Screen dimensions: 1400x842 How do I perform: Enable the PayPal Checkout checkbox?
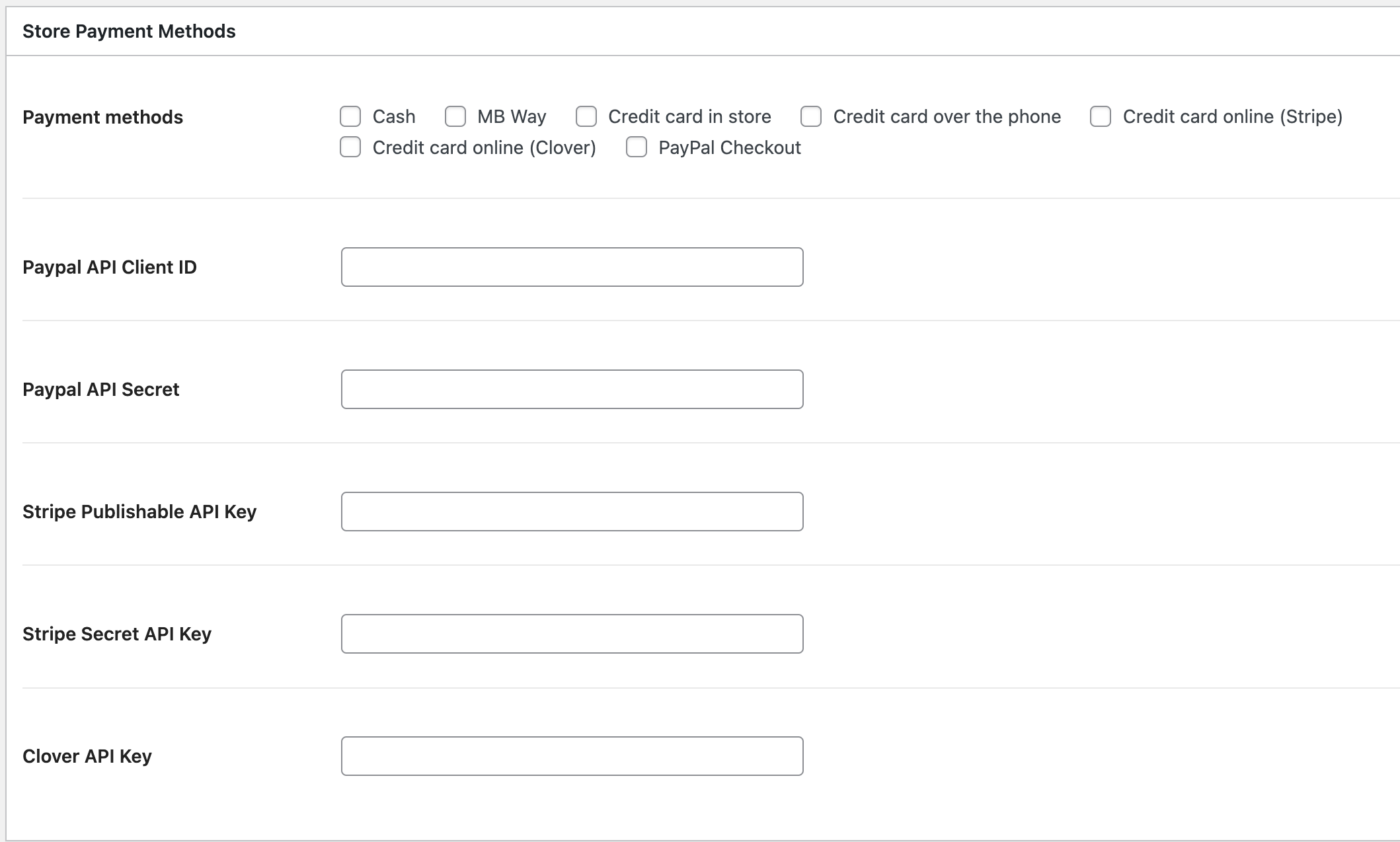point(637,147)
